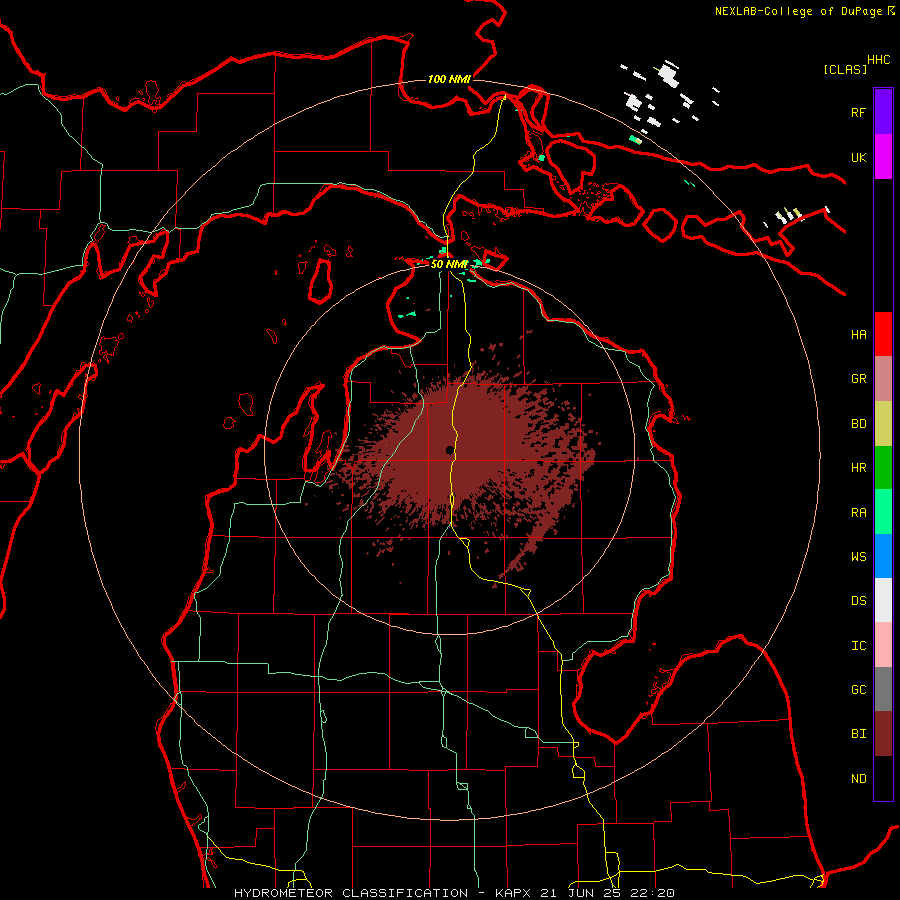Click the "DS" legend label
Viewport: 900px width, 900px height.
[858, 601]
